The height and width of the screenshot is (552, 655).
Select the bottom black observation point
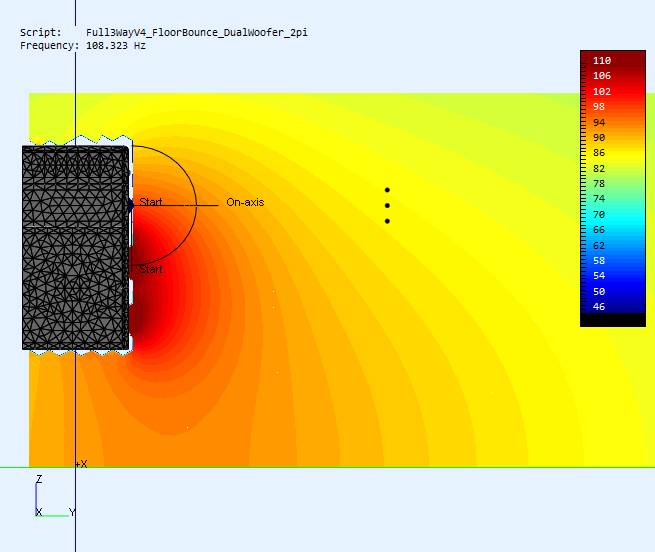tap(387, 221)
